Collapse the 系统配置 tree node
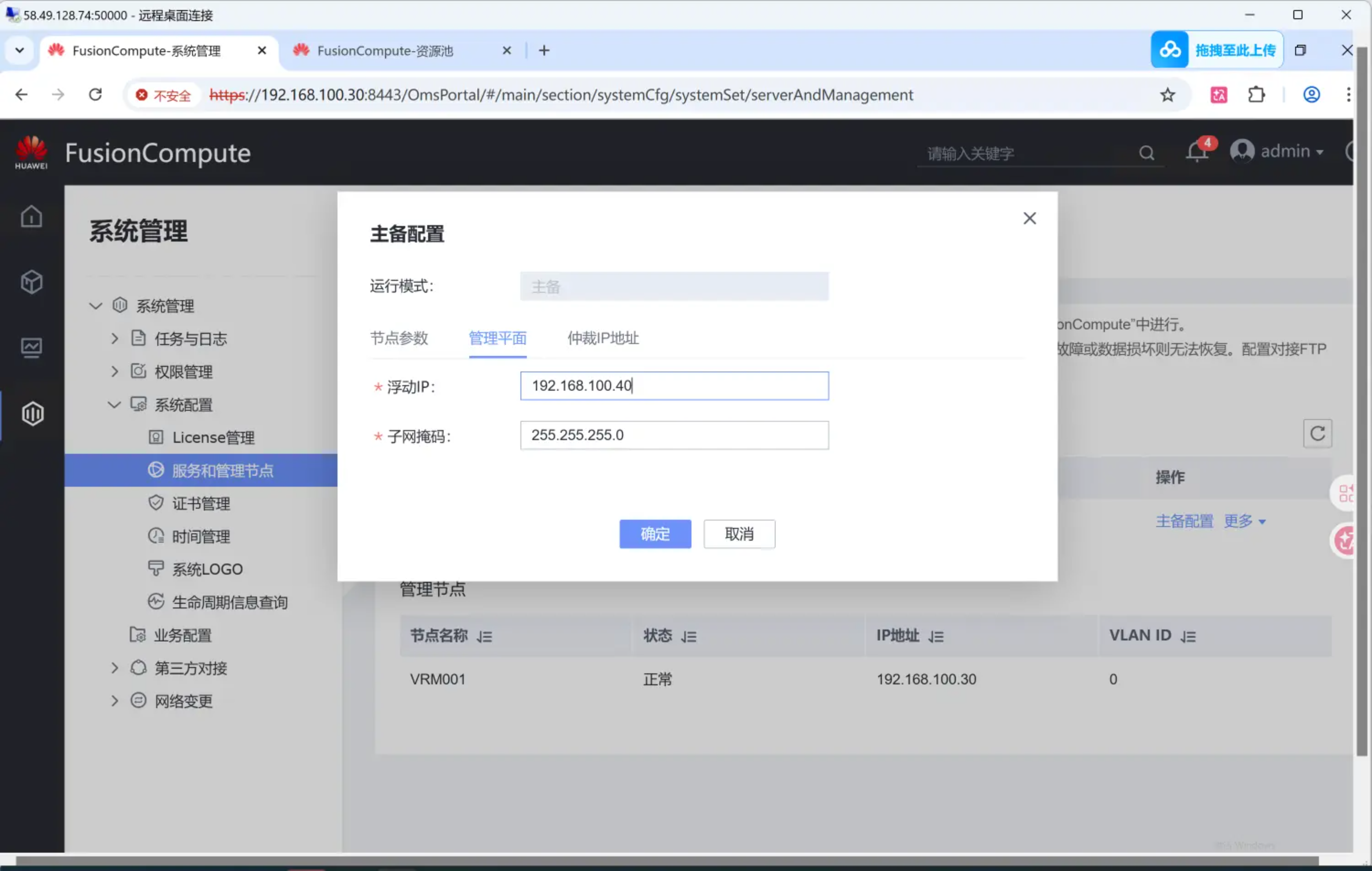 114,405
